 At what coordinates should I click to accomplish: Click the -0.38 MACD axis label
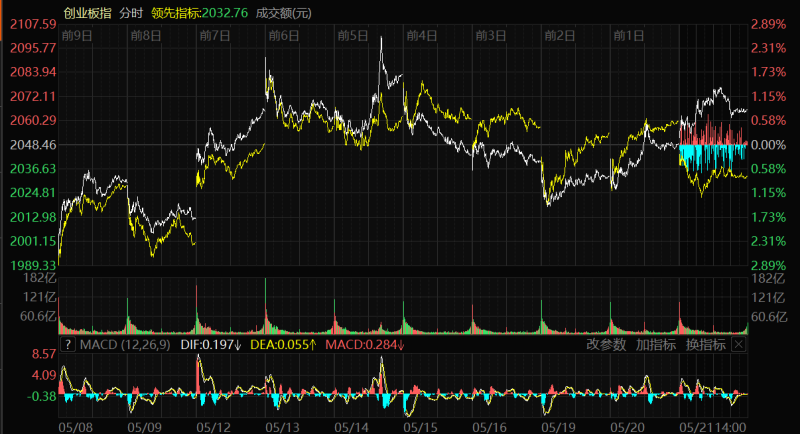pyautogui.click(x=41, y=396)
